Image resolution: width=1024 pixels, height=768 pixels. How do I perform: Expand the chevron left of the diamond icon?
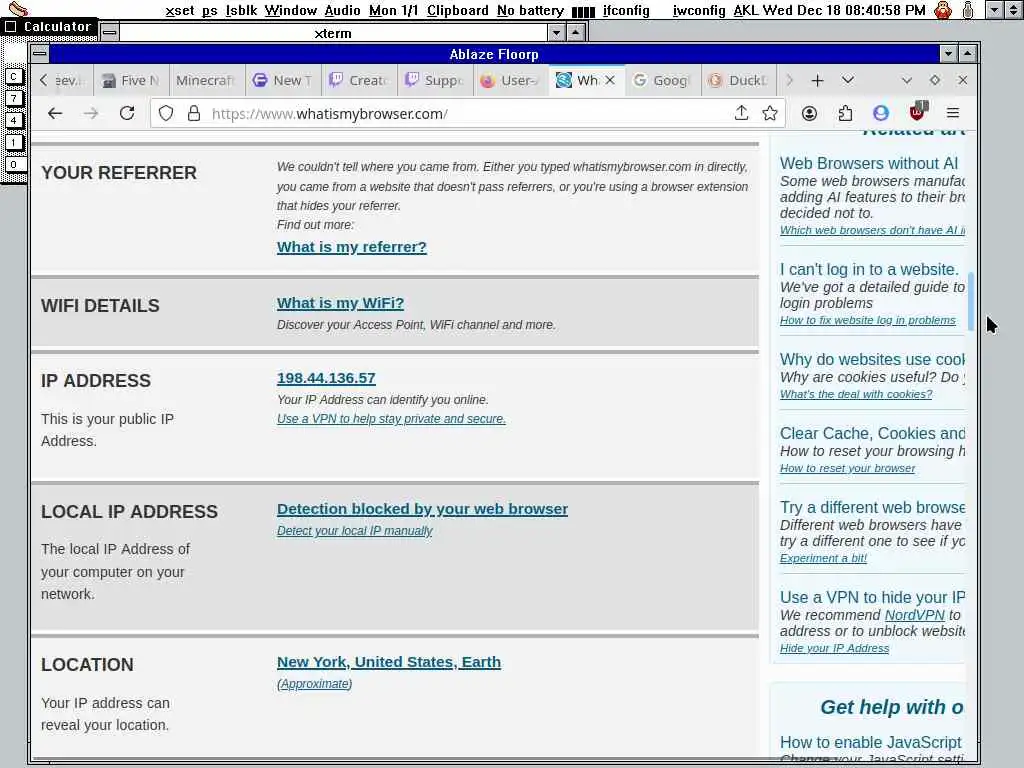(x=906, y=80)
